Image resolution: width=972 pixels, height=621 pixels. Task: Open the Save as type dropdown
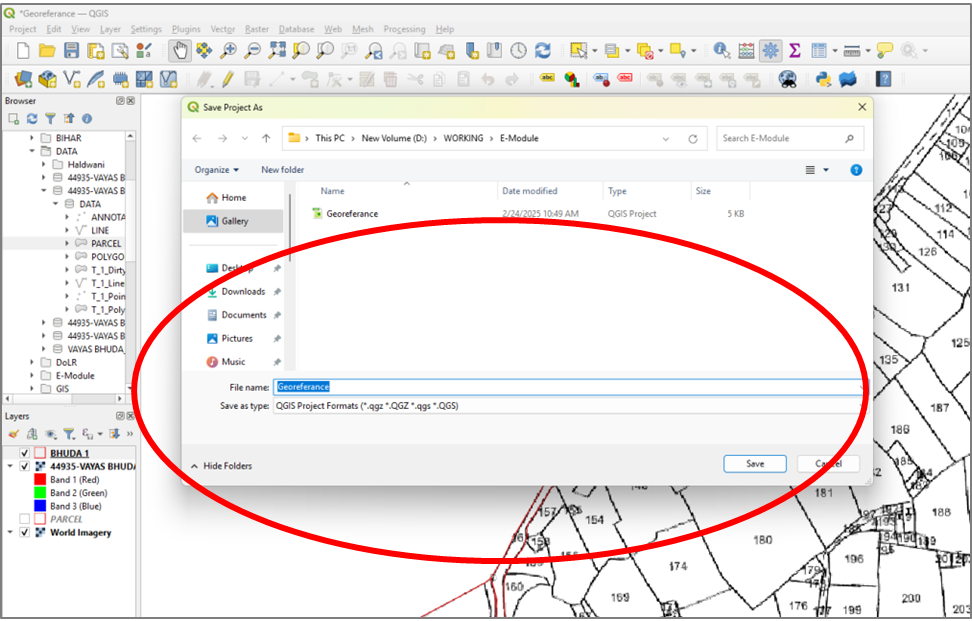[566, 406]
